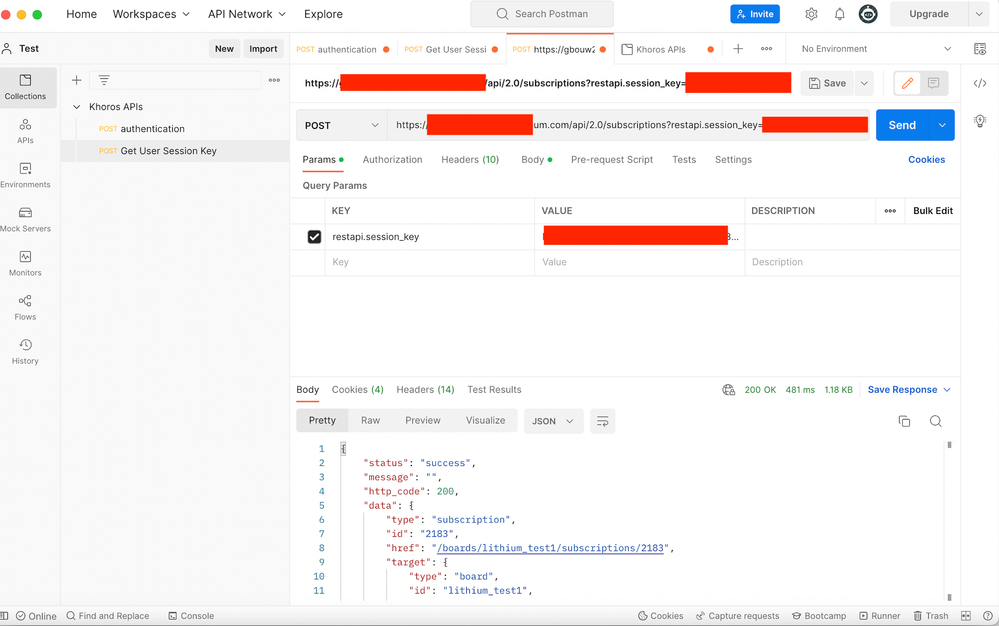Open the Console in status bar

click(x=191, y=616)
